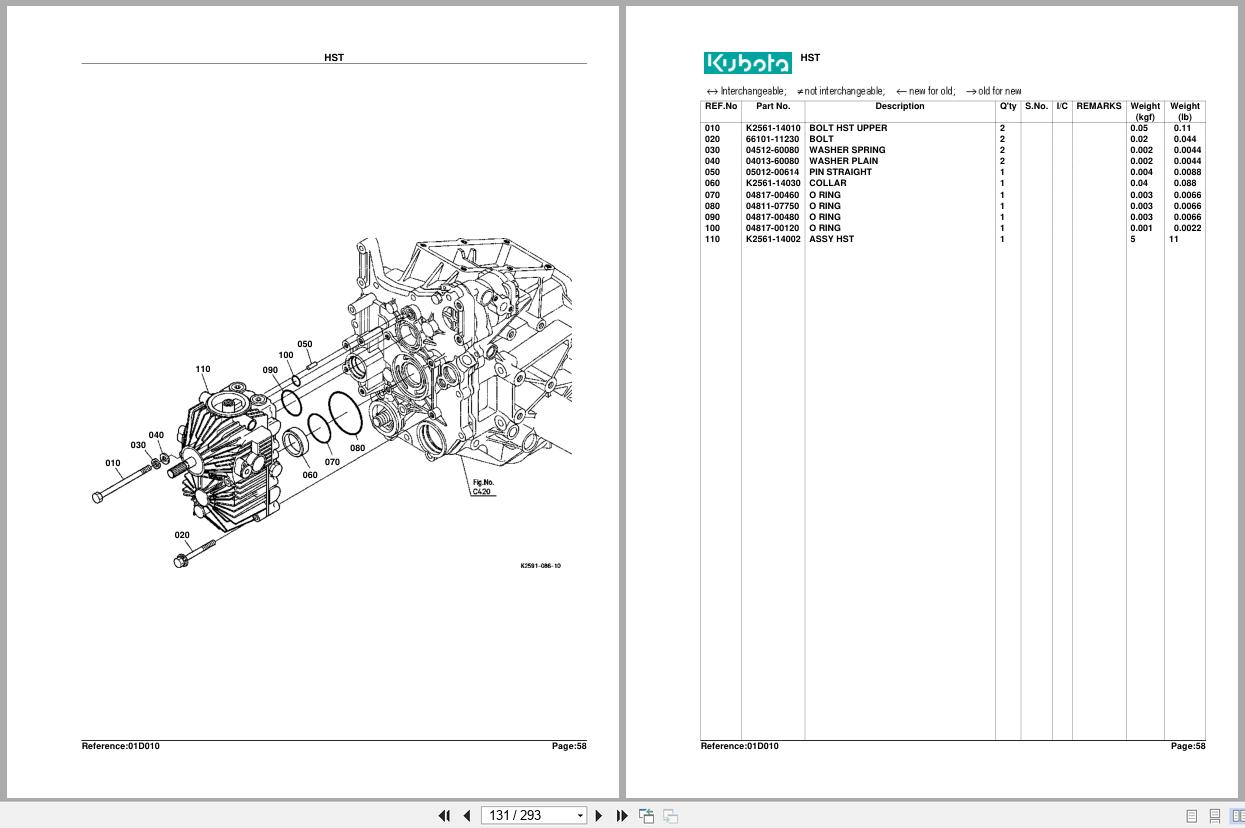
Task: Select callout 110 on the exploded diagram
Action: [203, 368]
